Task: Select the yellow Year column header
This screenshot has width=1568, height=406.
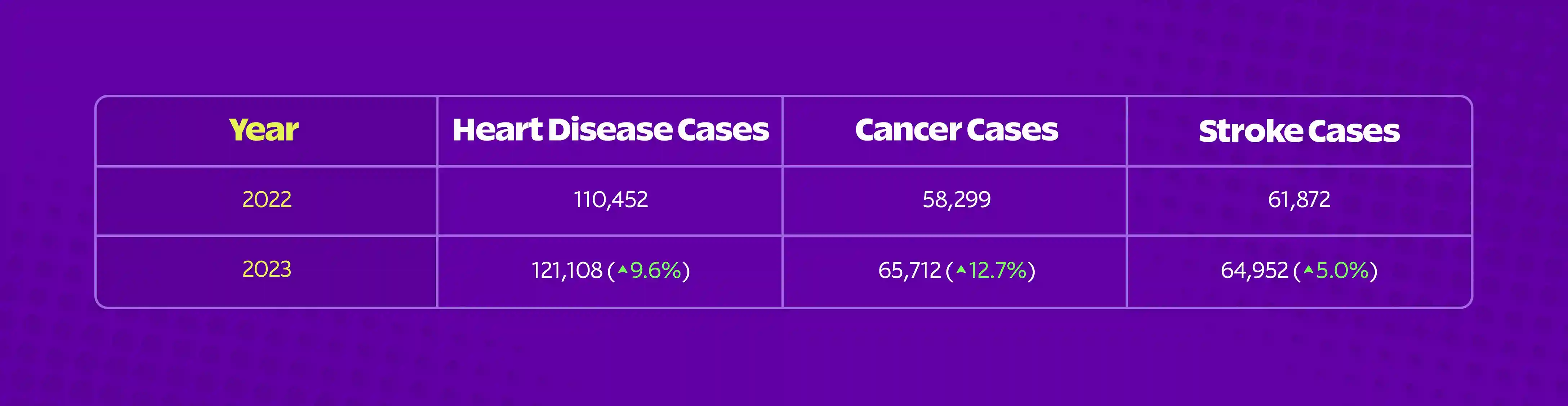Action: click(x=264, y=130)
